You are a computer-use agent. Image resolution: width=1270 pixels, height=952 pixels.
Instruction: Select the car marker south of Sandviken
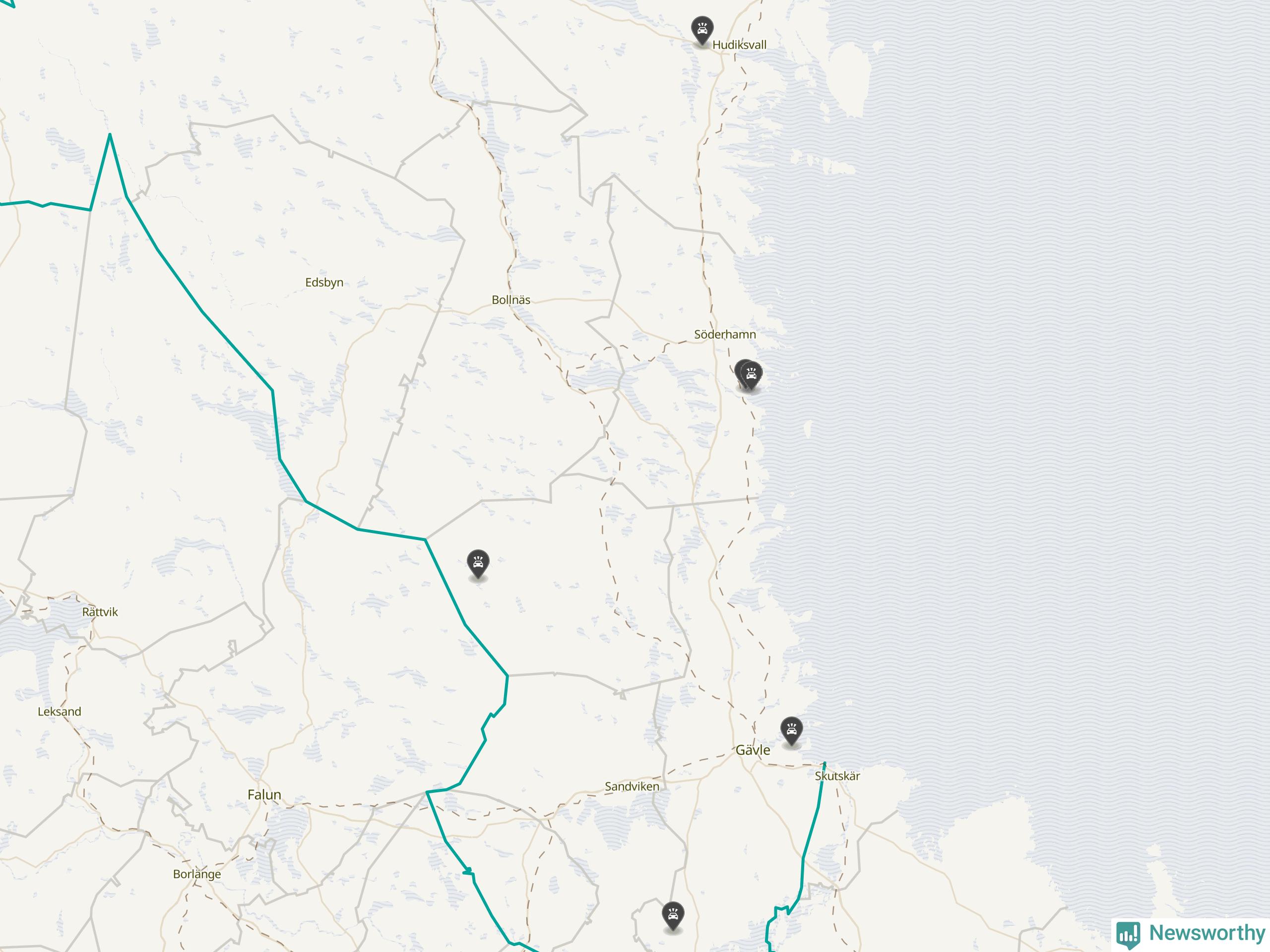[672, 916]
